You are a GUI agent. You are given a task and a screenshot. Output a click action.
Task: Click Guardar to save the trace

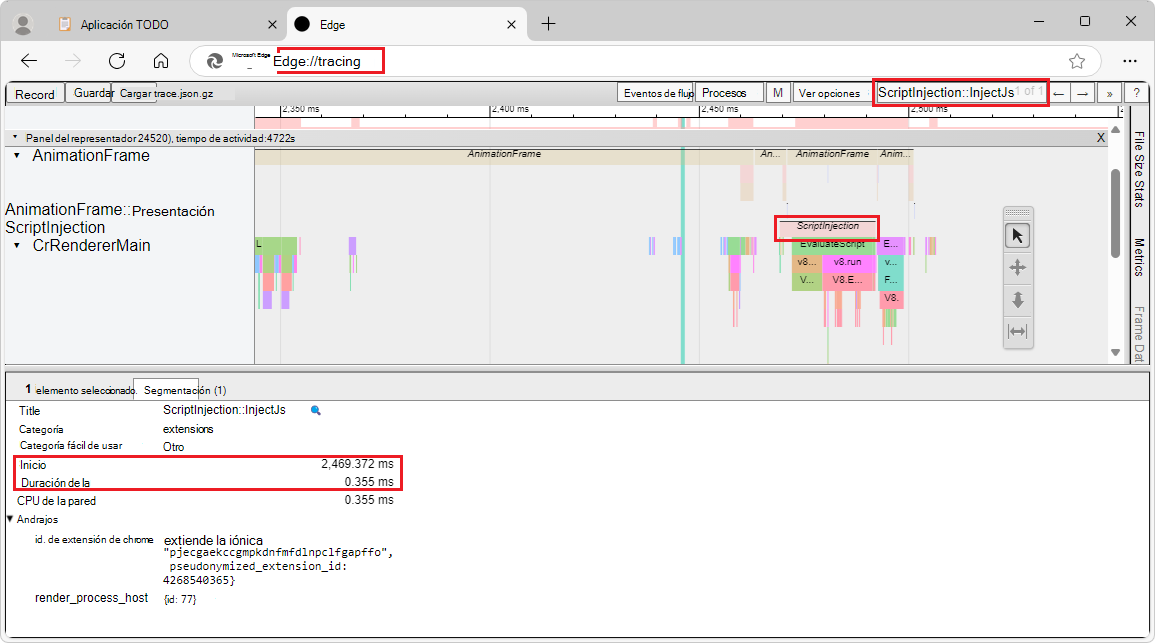pyautogui.click(x=90, y=93)
